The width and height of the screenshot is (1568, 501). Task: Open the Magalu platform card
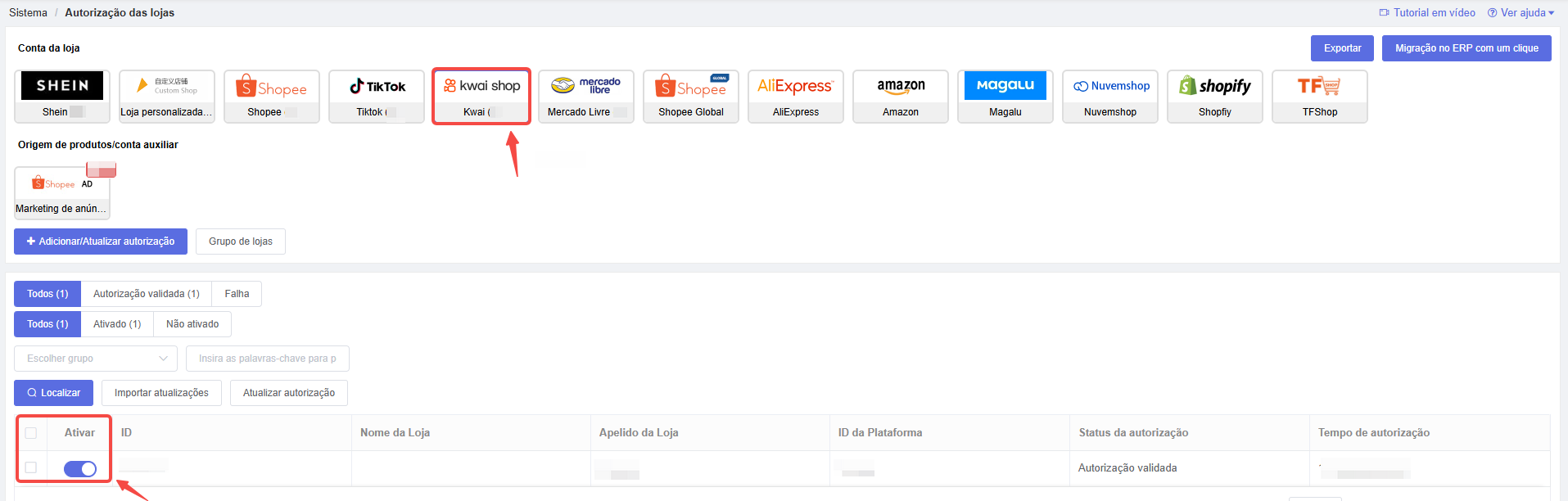[1005, 97]
